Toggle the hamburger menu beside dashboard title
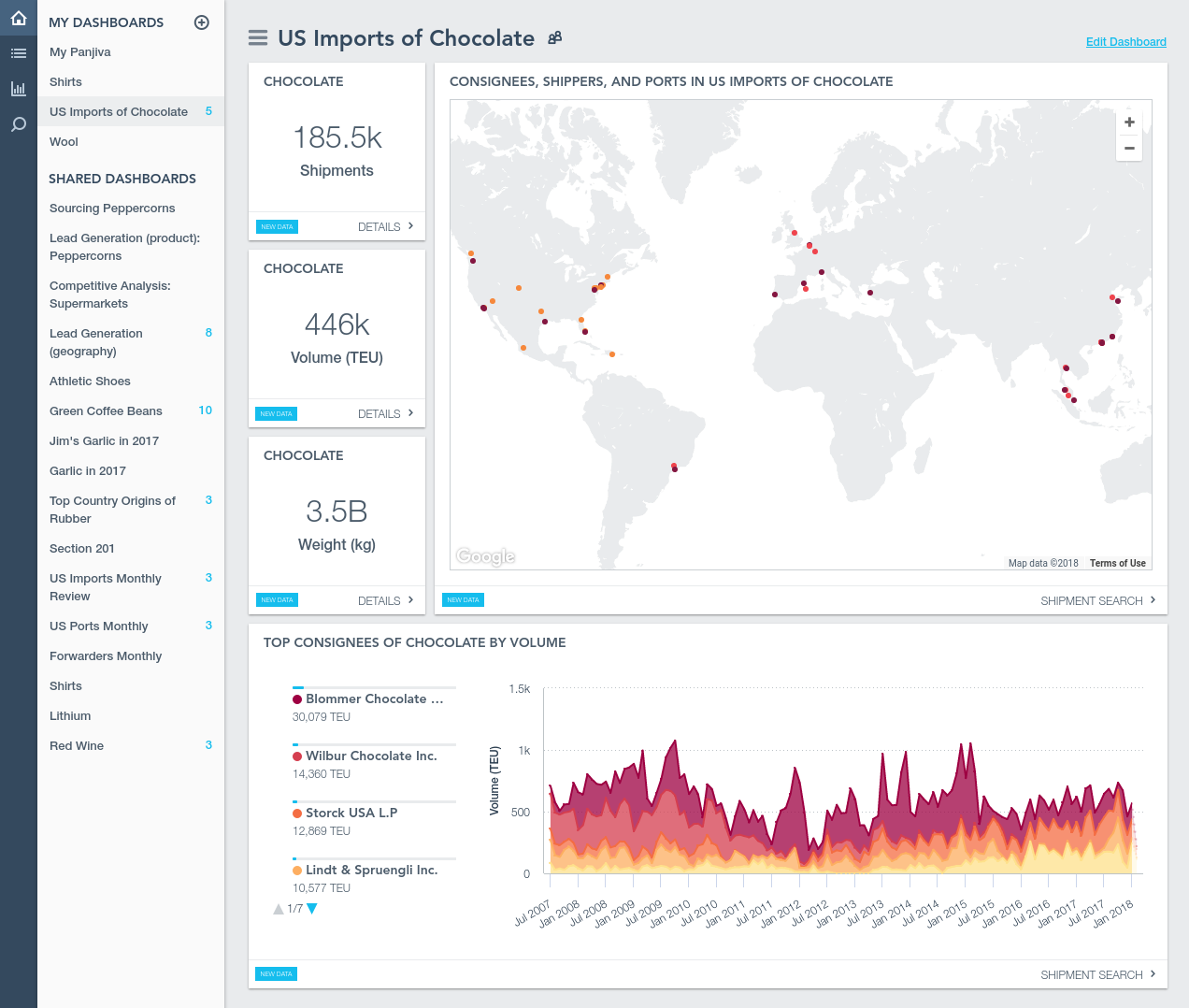Viewport: 1189px width, 1008px height. click(x=258, y=37)
